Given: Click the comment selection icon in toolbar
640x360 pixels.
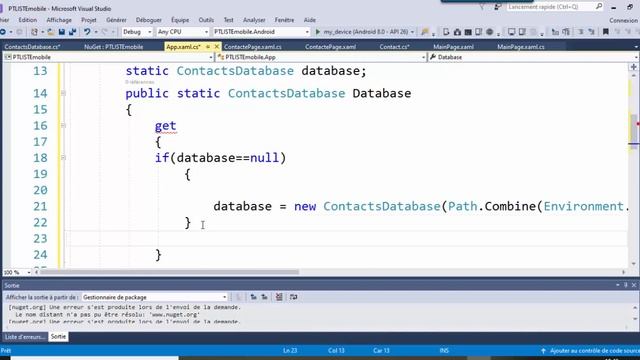Looking at the screenshot, I should click(x=555, y=32).
